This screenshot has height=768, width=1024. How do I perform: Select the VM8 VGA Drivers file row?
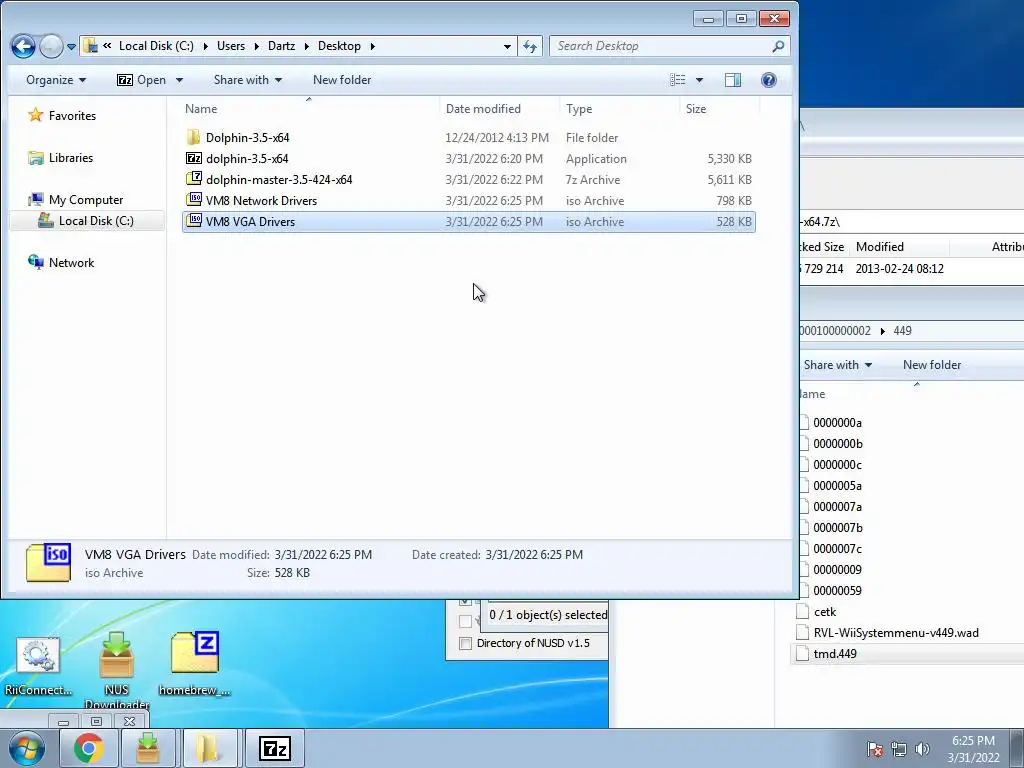pos(468,221)
